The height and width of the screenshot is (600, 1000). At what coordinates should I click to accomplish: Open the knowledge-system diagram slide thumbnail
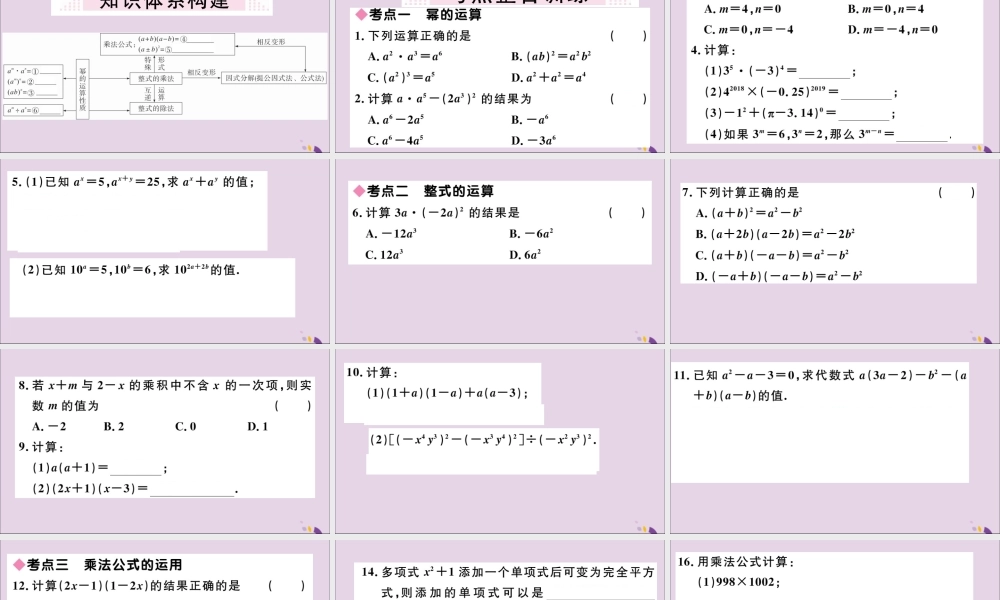click(x=165, y=76)
